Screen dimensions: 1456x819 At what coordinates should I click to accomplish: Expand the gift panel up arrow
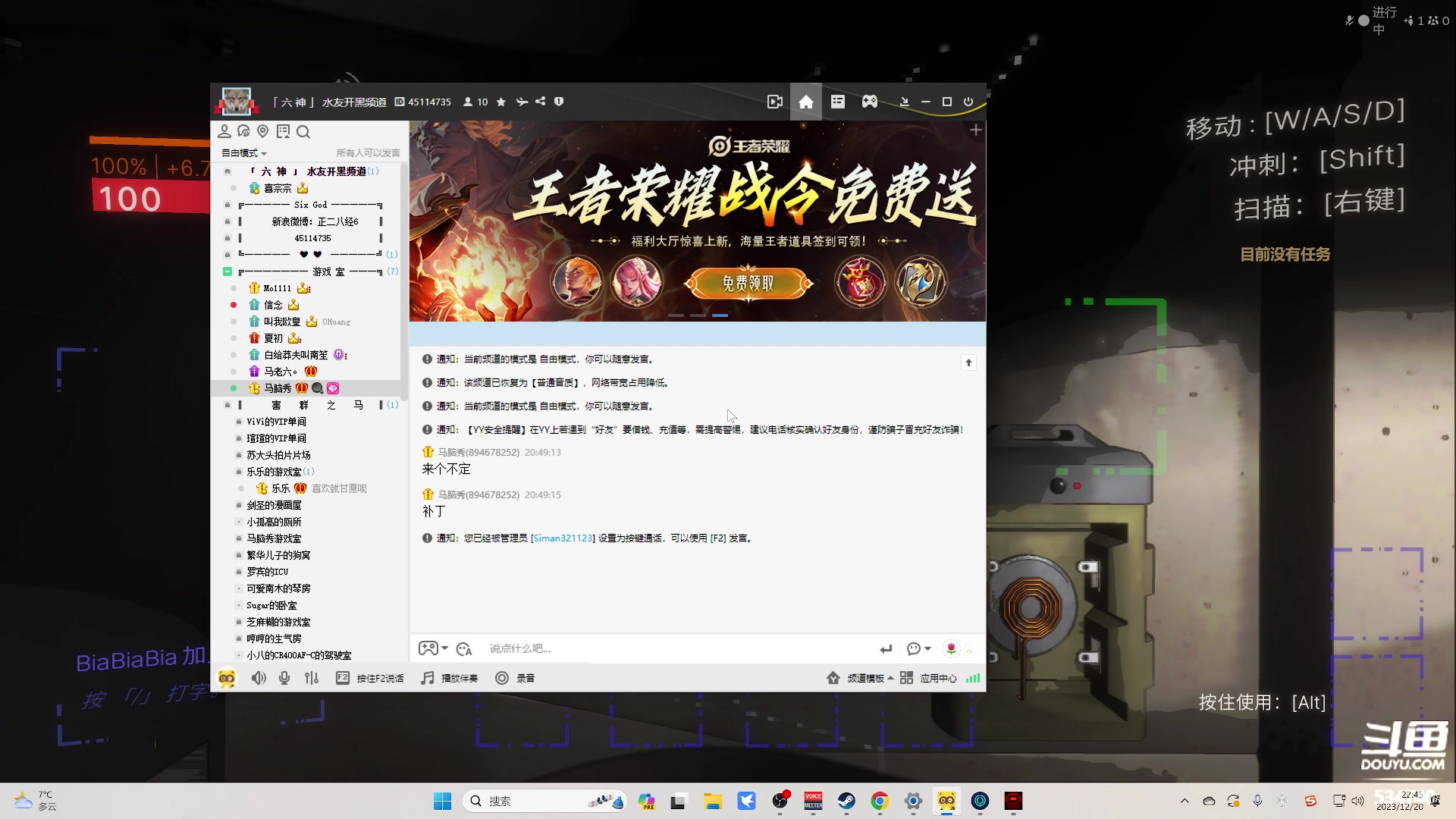[x=969, y=650]
